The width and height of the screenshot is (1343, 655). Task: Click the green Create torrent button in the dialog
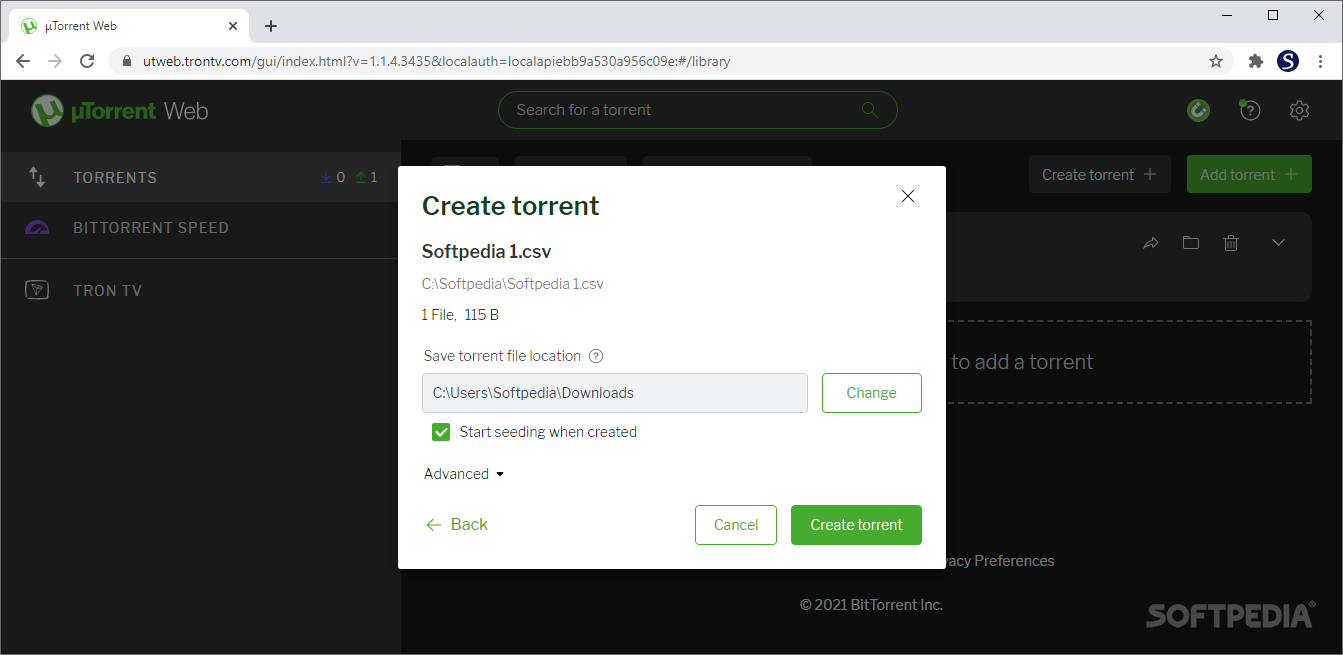click(x=856, y=525)
